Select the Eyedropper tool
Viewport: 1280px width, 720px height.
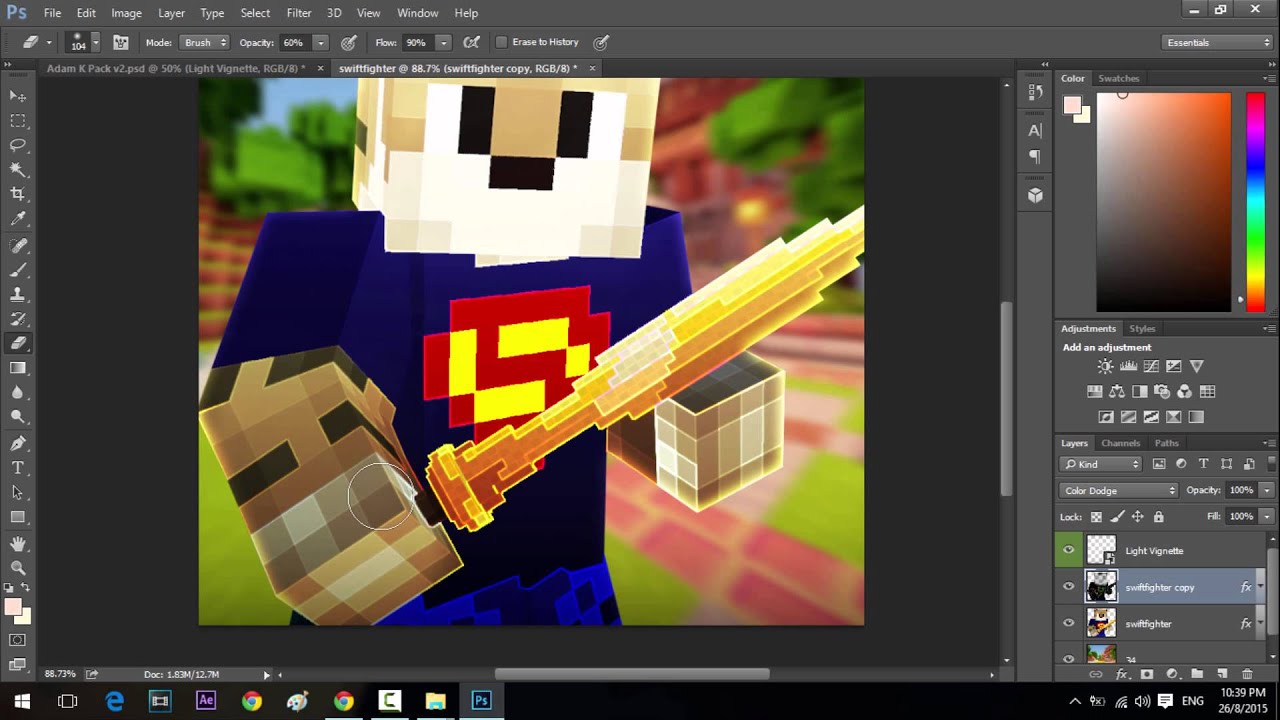click(18, 219)
